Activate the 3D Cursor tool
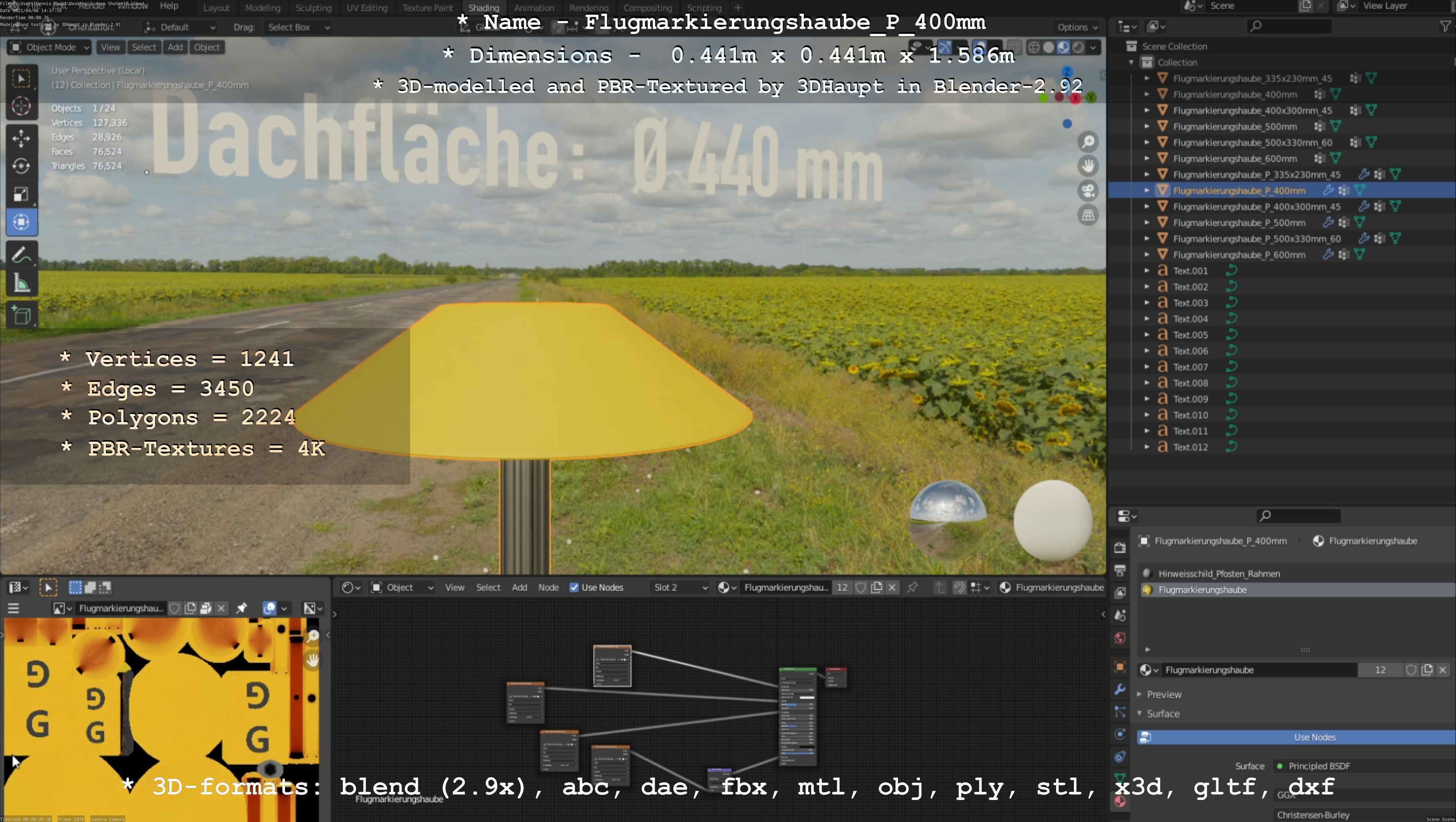1456x822 pixels. (x=21, y=106)
